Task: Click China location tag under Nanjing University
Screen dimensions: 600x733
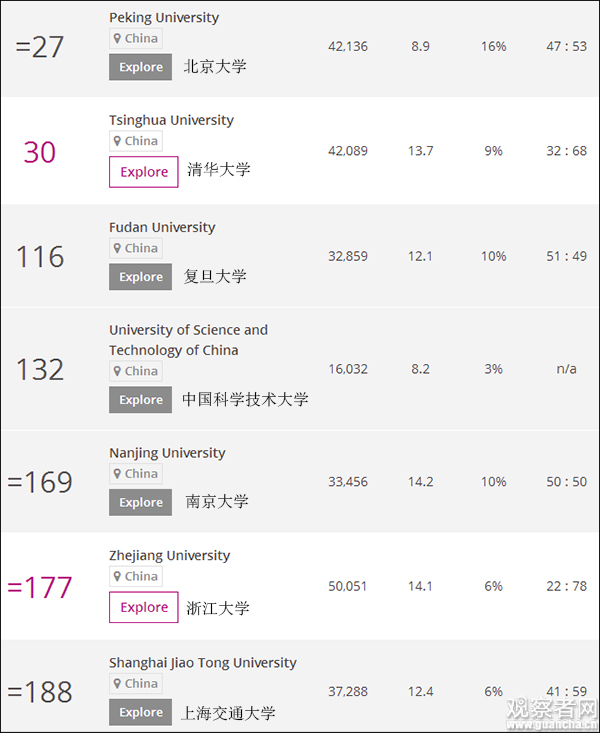Action: [136, 474]
